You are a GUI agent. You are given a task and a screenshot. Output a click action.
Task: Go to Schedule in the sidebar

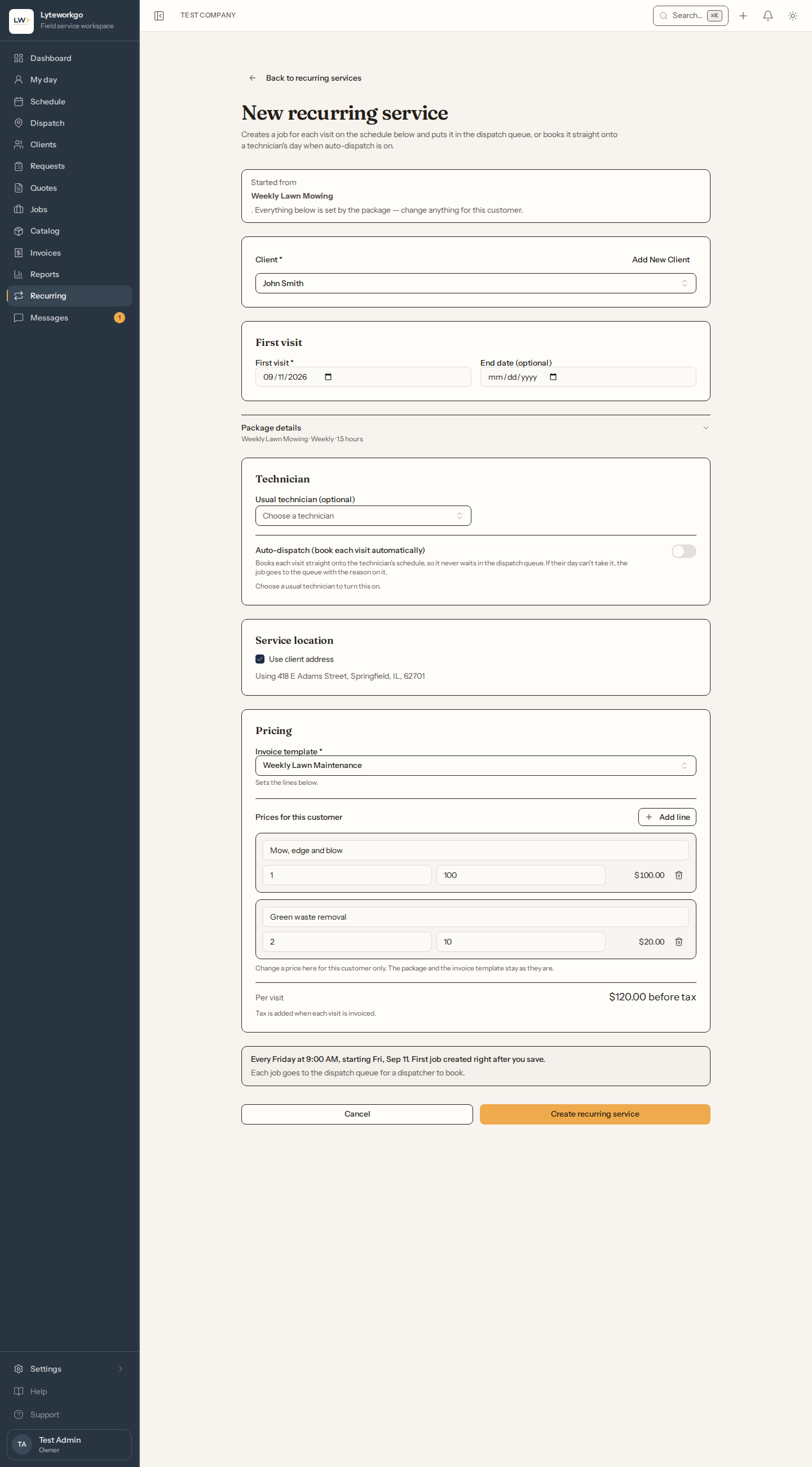(69, 102)
